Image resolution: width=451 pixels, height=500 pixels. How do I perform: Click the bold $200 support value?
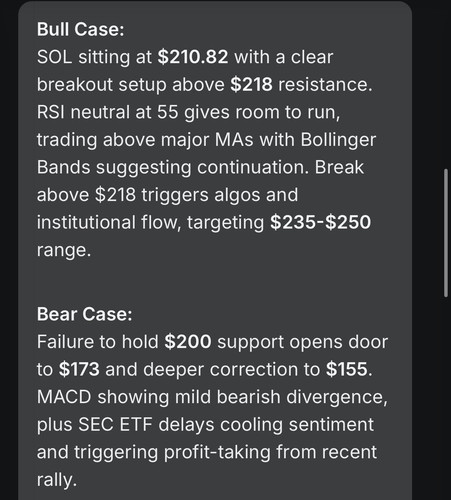pyautogui.click(x=188, y=342)
